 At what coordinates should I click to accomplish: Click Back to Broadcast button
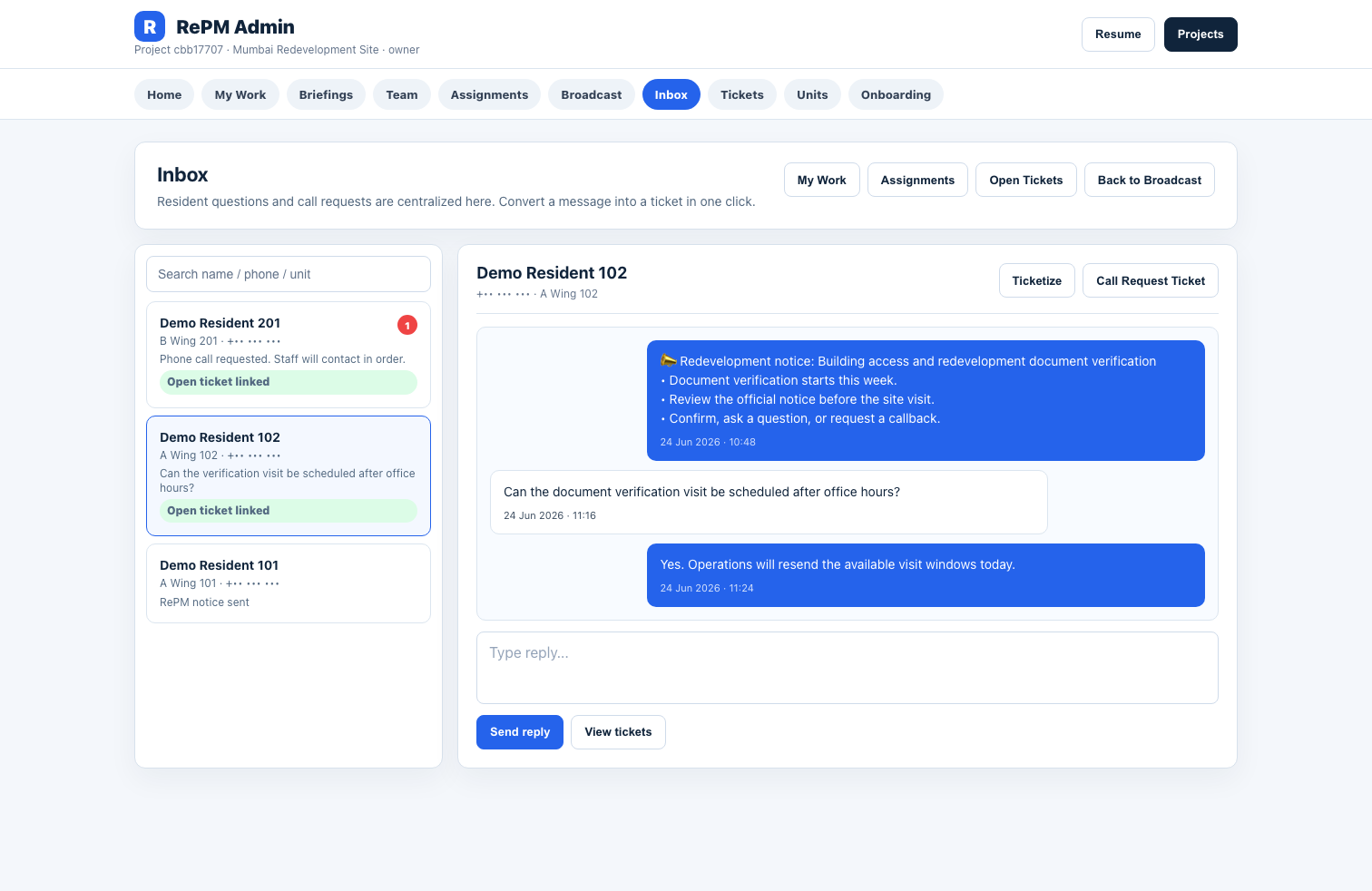coord(1150,180)
